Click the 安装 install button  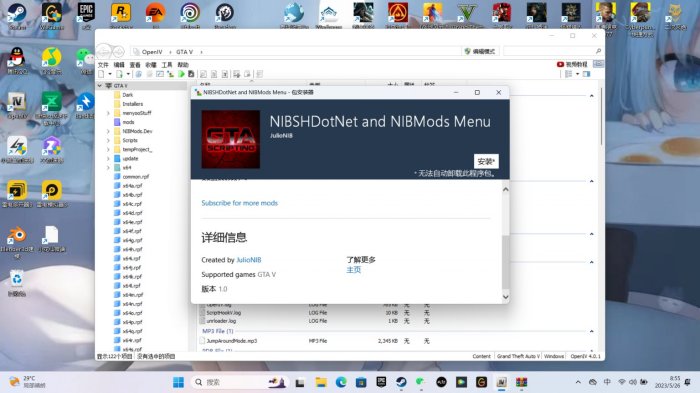(486, 161)
